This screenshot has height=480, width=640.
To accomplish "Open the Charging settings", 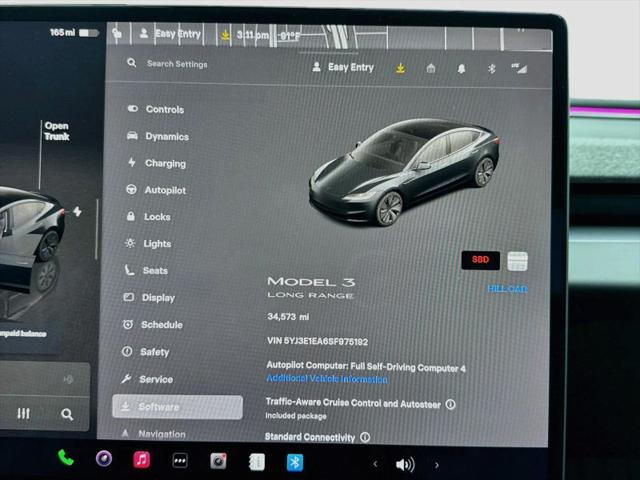I will [x=156, y=163].
